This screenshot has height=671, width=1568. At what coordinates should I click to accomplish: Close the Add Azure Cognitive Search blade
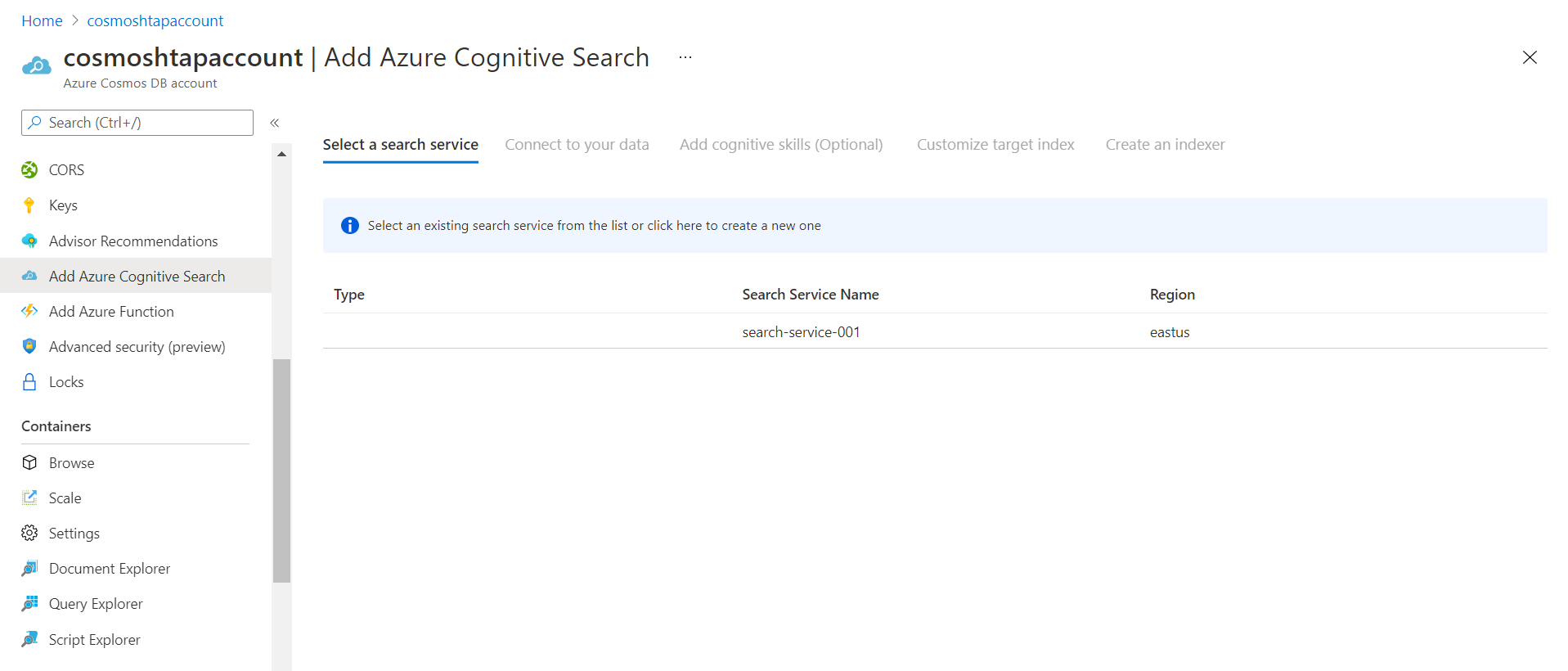click(1530, 57)
